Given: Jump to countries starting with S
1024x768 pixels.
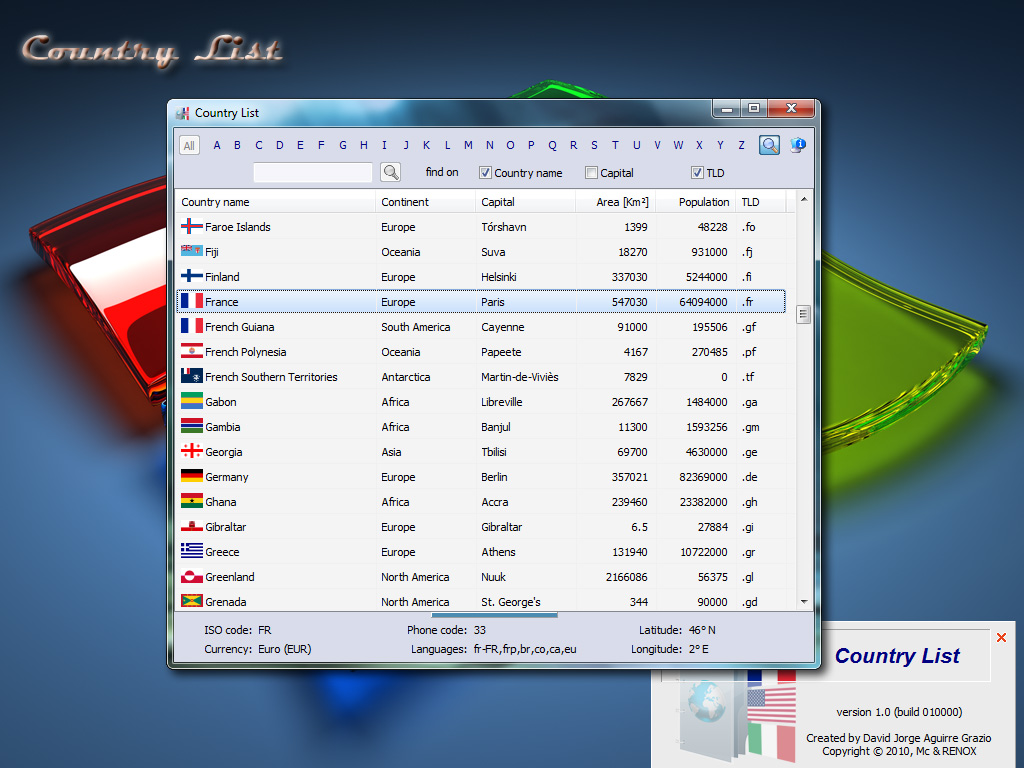Looking at the screenshot, I should (x=594, y=145).
